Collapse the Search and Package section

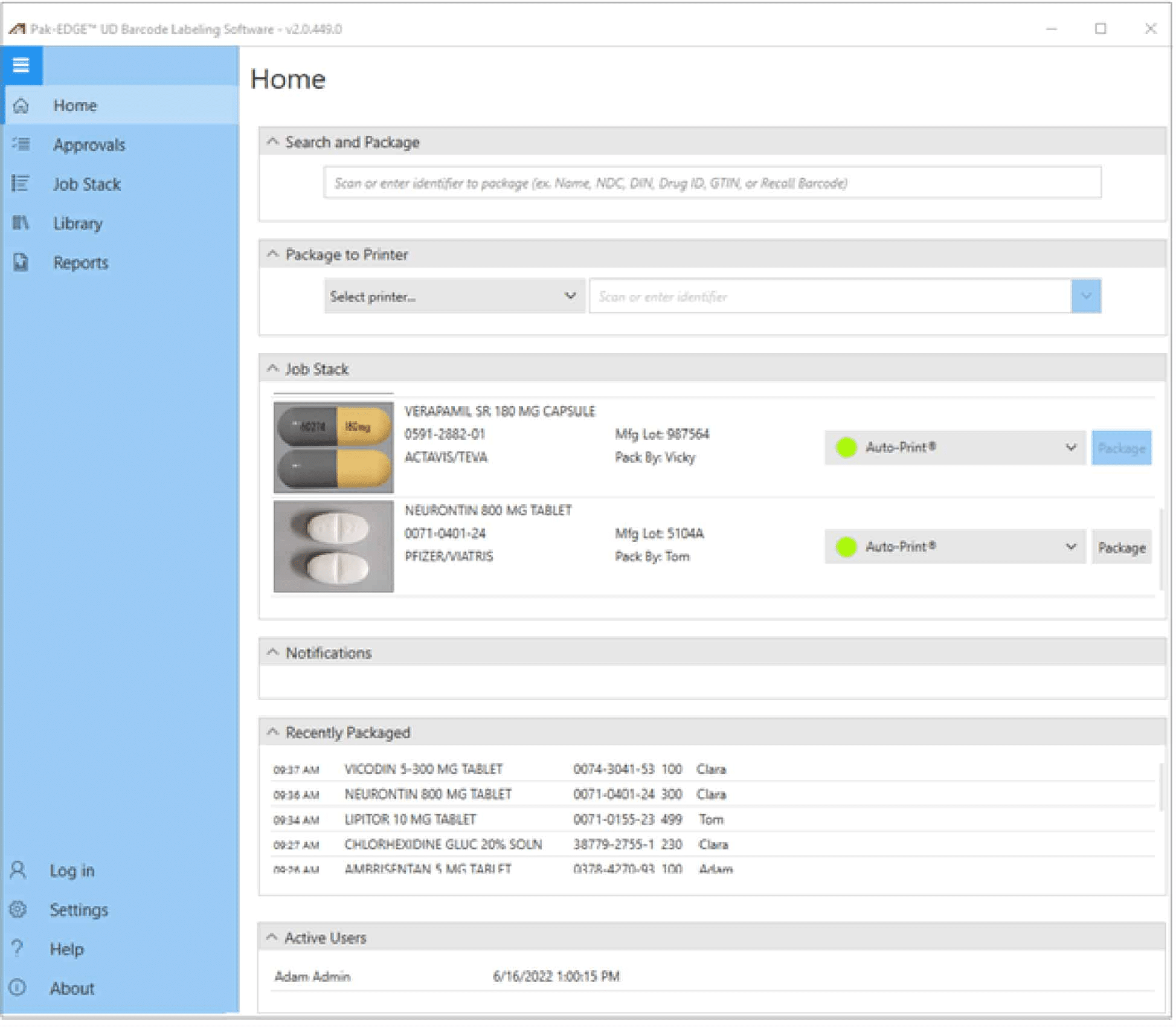pyautogui.click(x=273, y=142)
